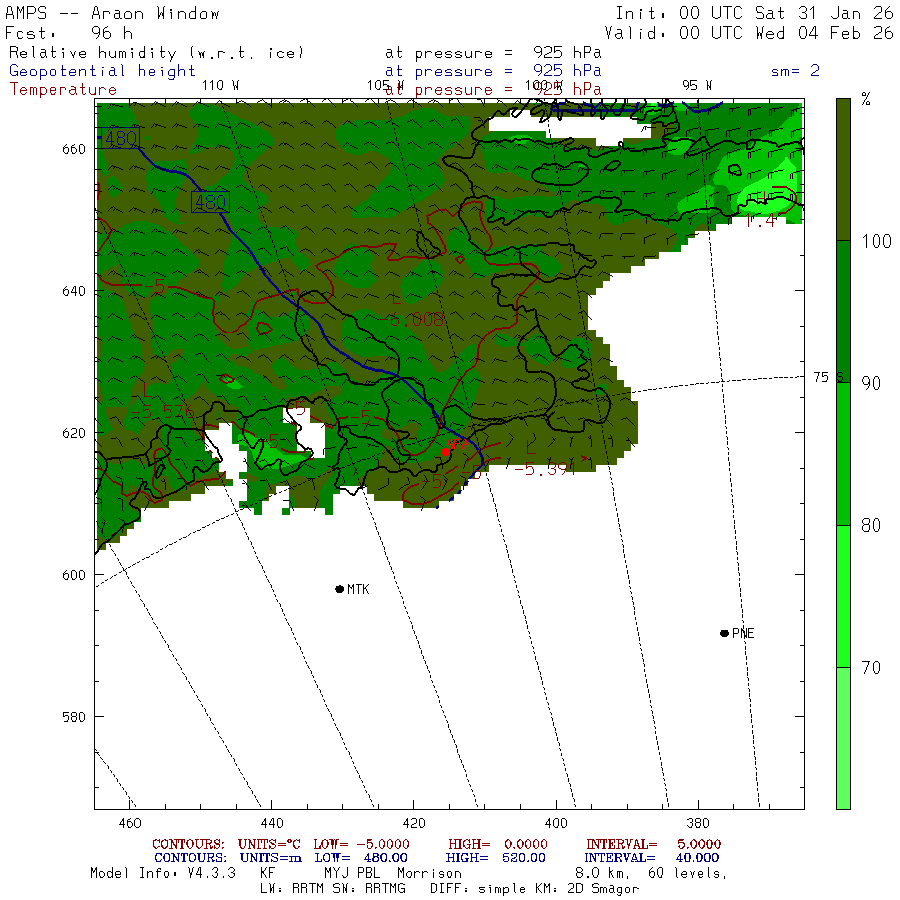Click the '95 W' longitude label
900x900 pixels.
click(x=697, y=85)
